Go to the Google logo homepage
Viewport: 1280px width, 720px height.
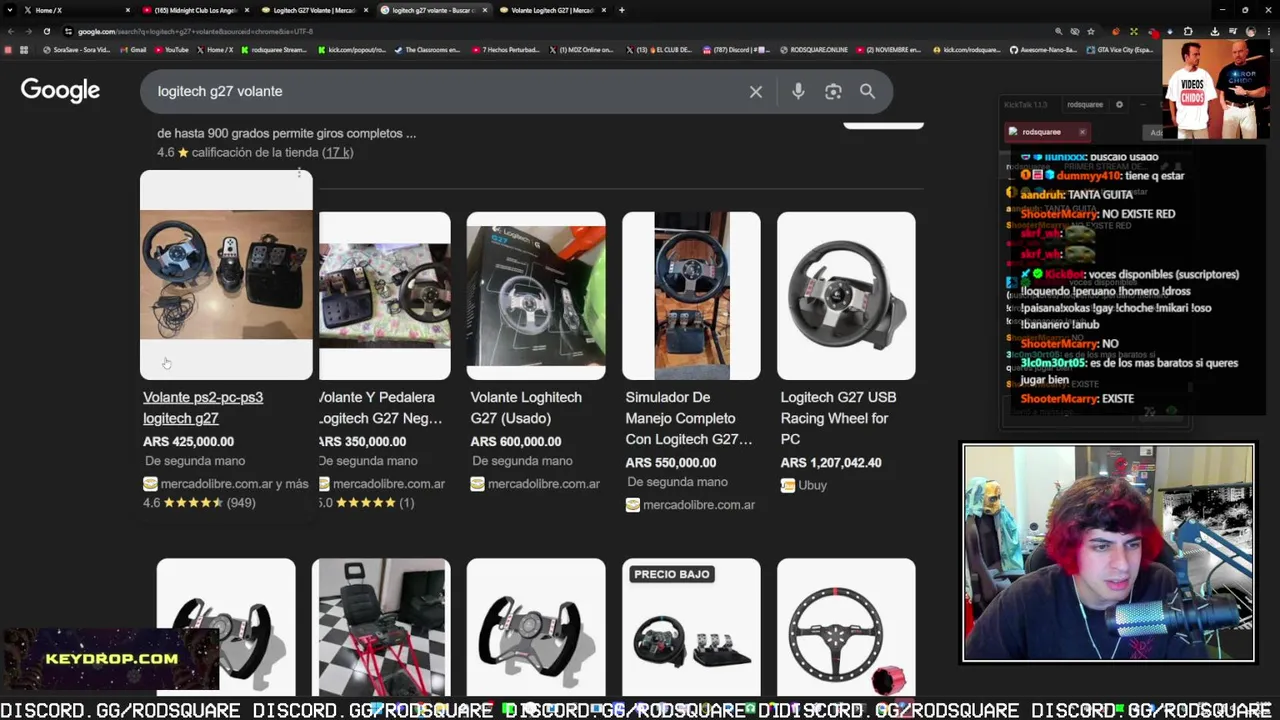[60, 91]
